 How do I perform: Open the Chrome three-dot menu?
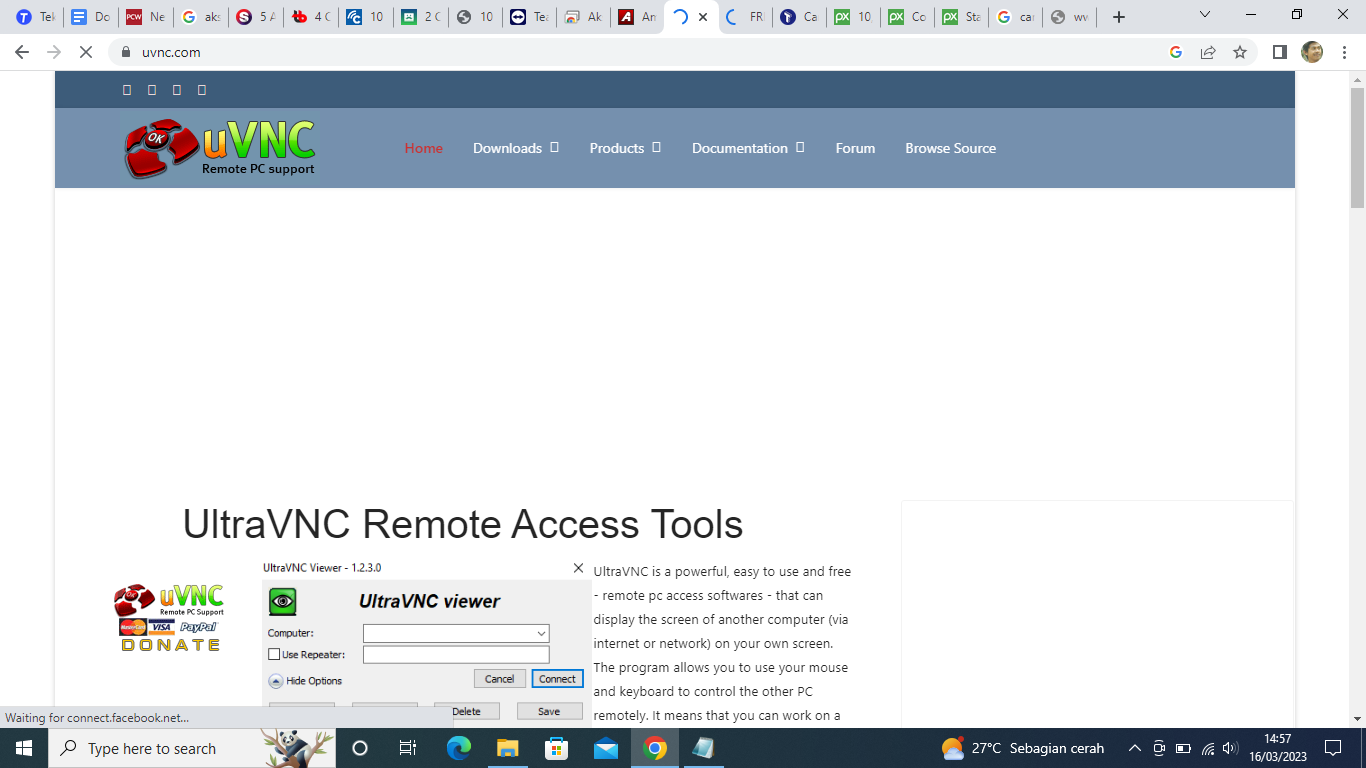point(1345,52)
